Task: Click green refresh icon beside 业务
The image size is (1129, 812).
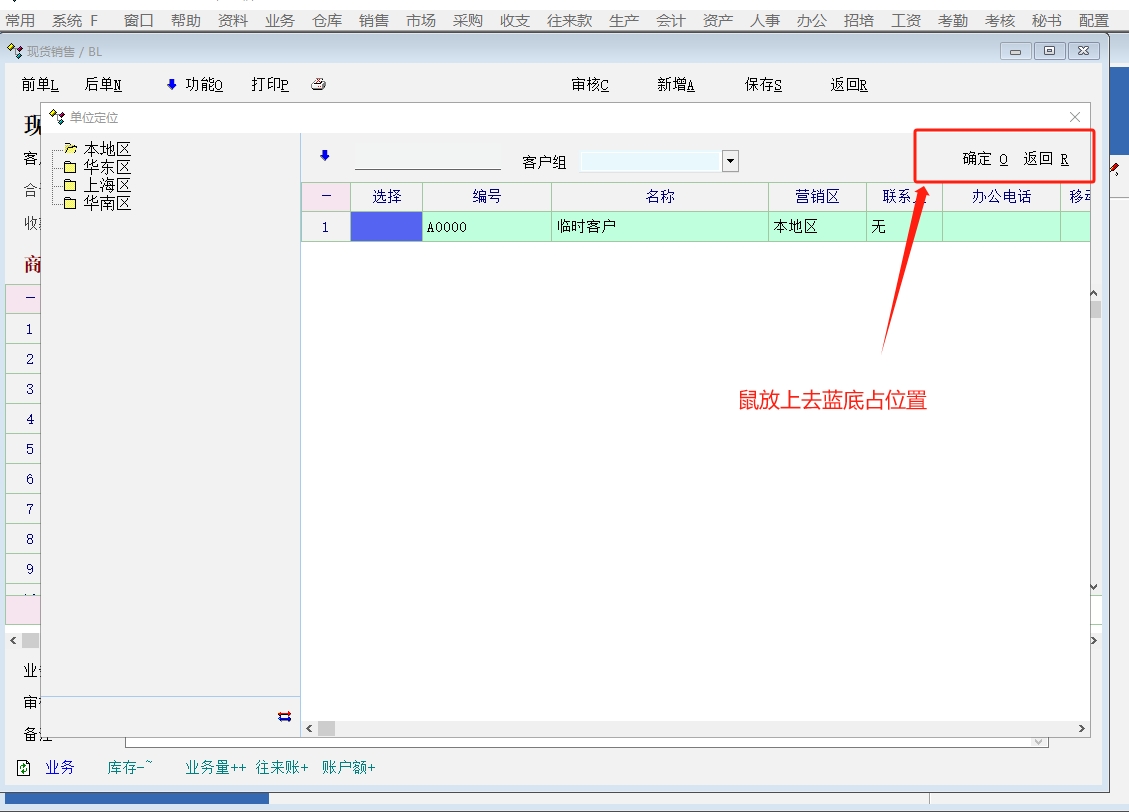Action: [24, 768]
